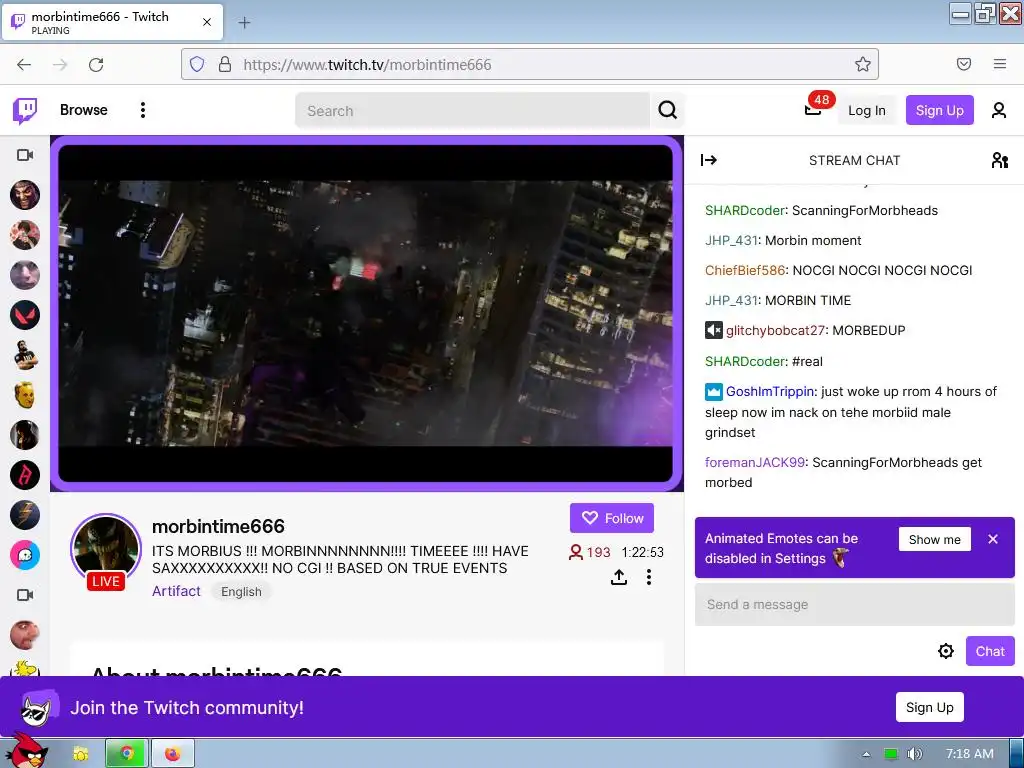Click the site padlock security icon
Viewport: 1024px width, 768px height.
(225, 64)
